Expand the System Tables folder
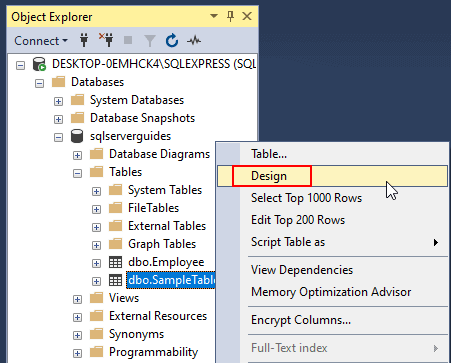Screen dimensions: 451x363 point(96,191)
